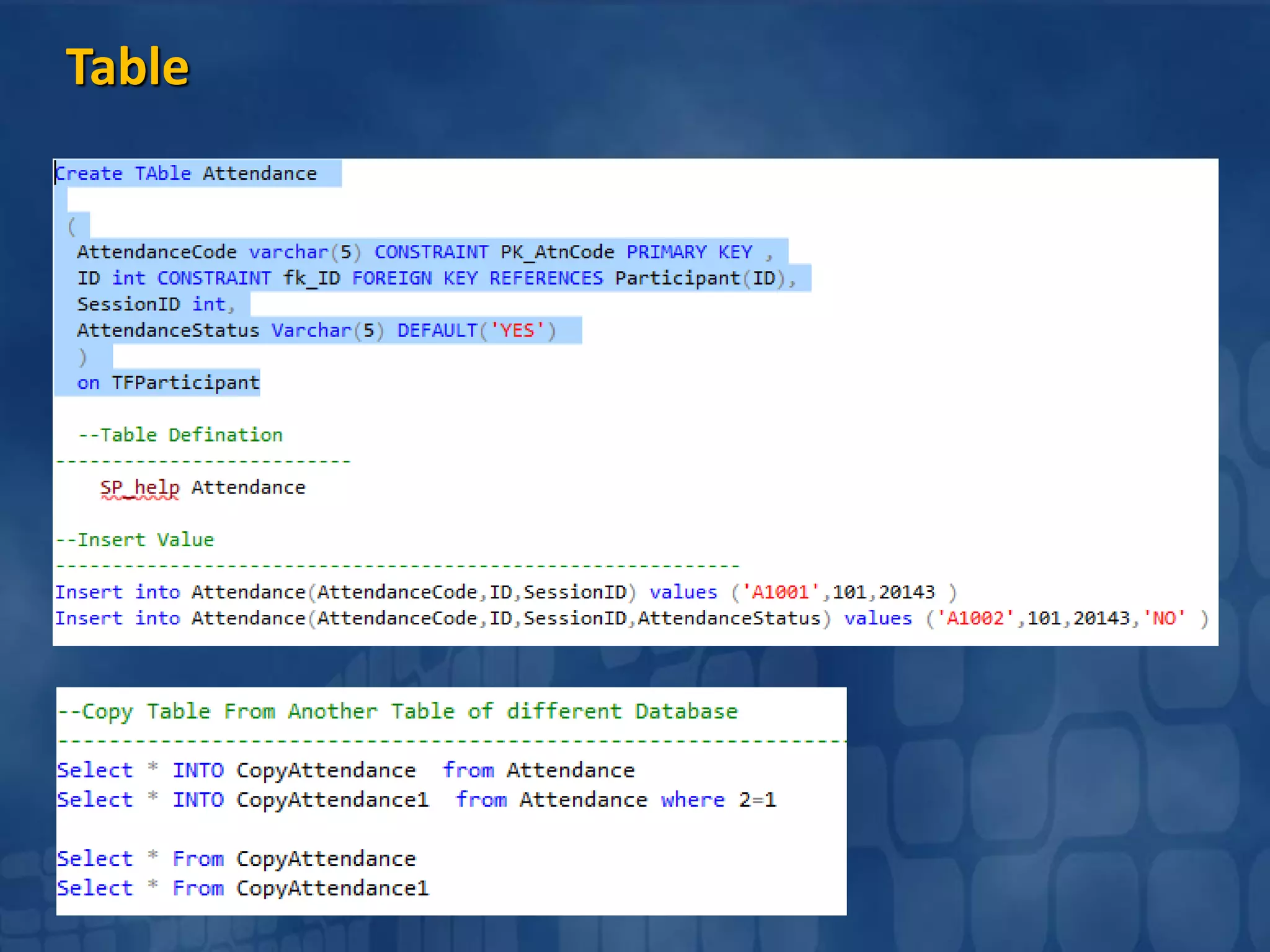The width and height of the screenshot is (1270, 952).
Task: Click the '--Insert Value' comment
Action: (135, 540)
